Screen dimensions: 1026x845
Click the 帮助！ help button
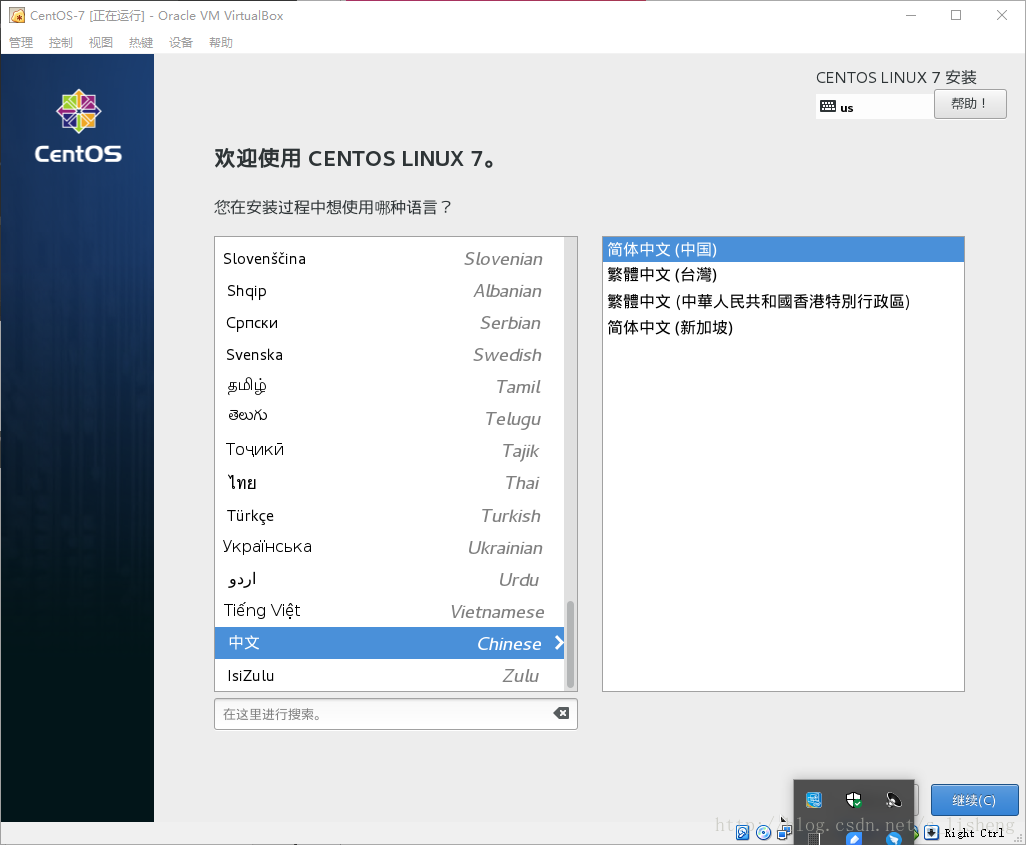tap(970, 104)
